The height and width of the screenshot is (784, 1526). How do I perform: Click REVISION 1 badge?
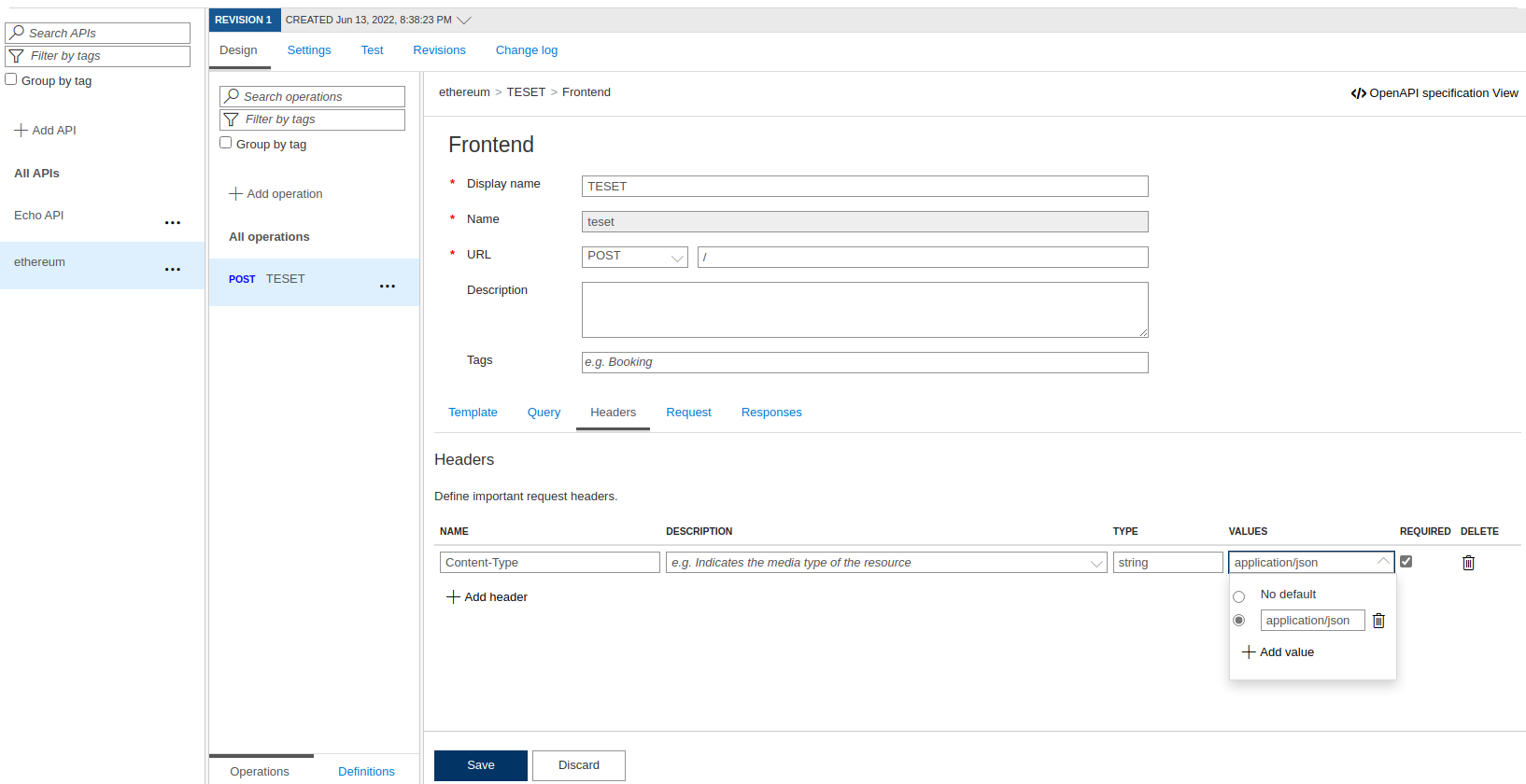click(x=244, y=20)
